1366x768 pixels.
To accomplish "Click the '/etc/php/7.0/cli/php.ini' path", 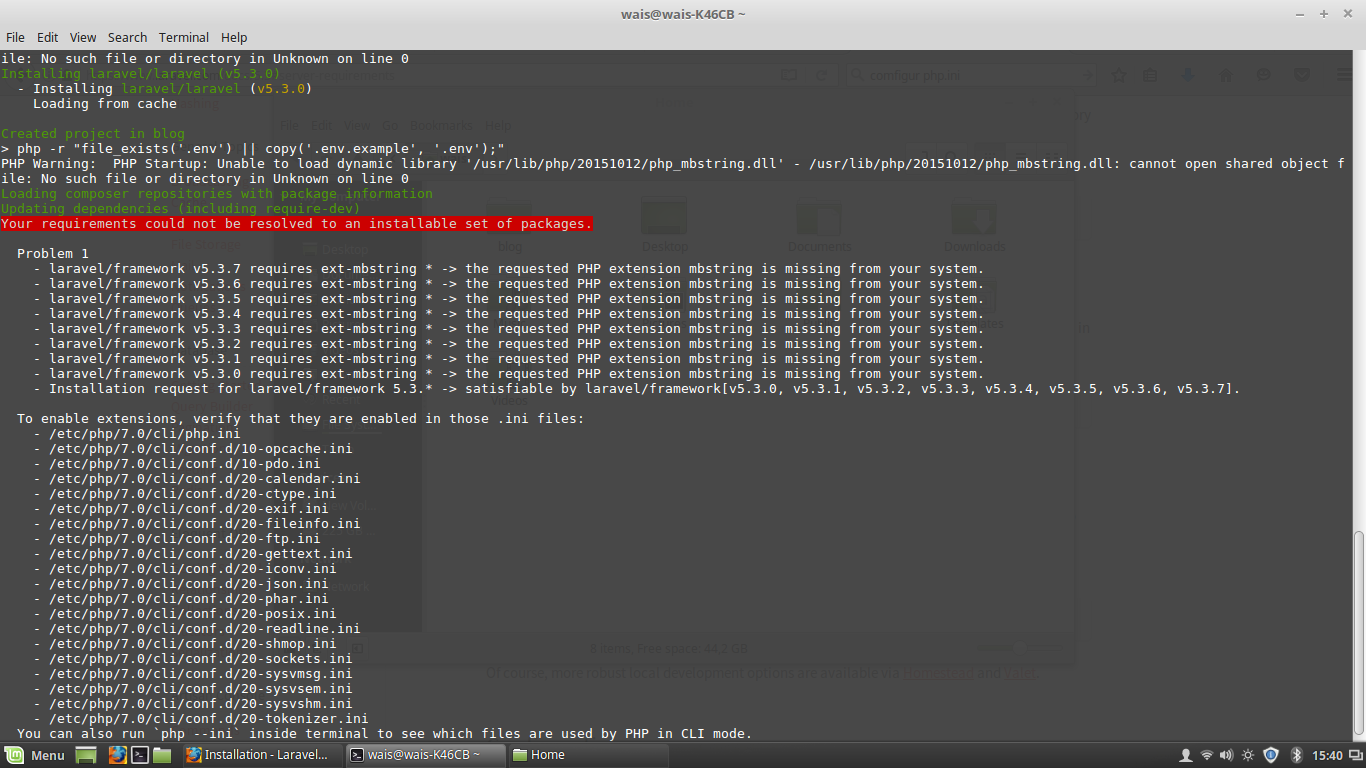I will [x=145, y=433].
